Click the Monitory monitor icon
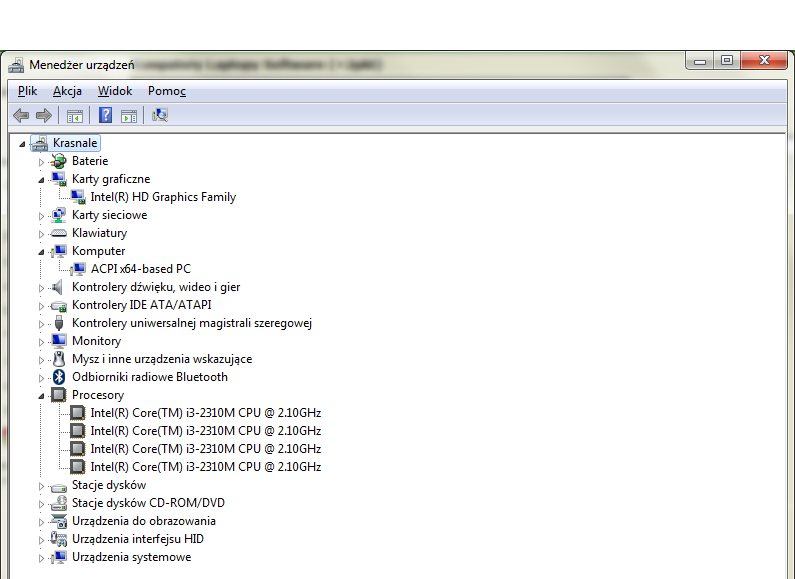This screenshot has width=795, height=579. [59, 341]
